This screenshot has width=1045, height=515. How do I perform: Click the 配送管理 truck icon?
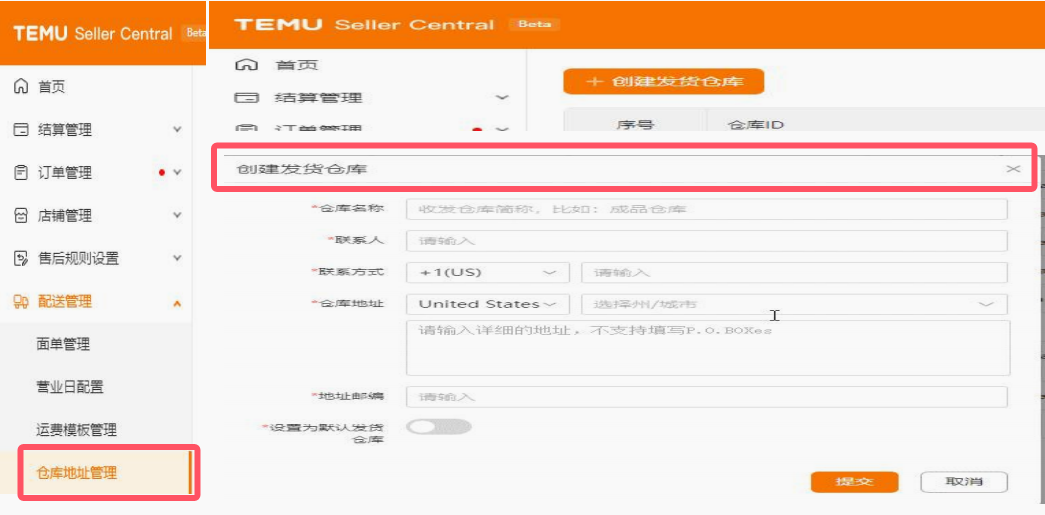point(21,302)
